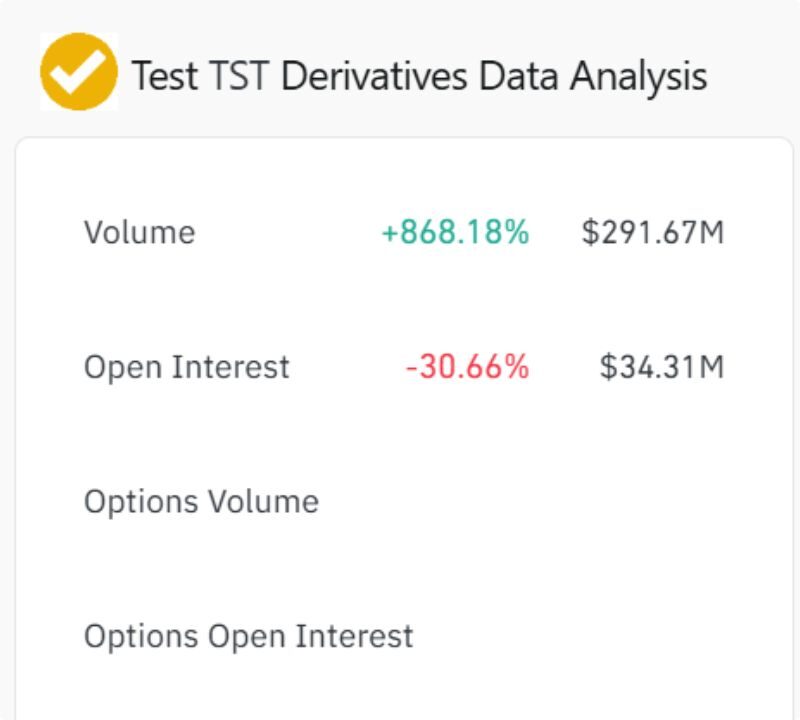Click the white checkmark inside the coin logo
The image size is (800, 720).
78,72
